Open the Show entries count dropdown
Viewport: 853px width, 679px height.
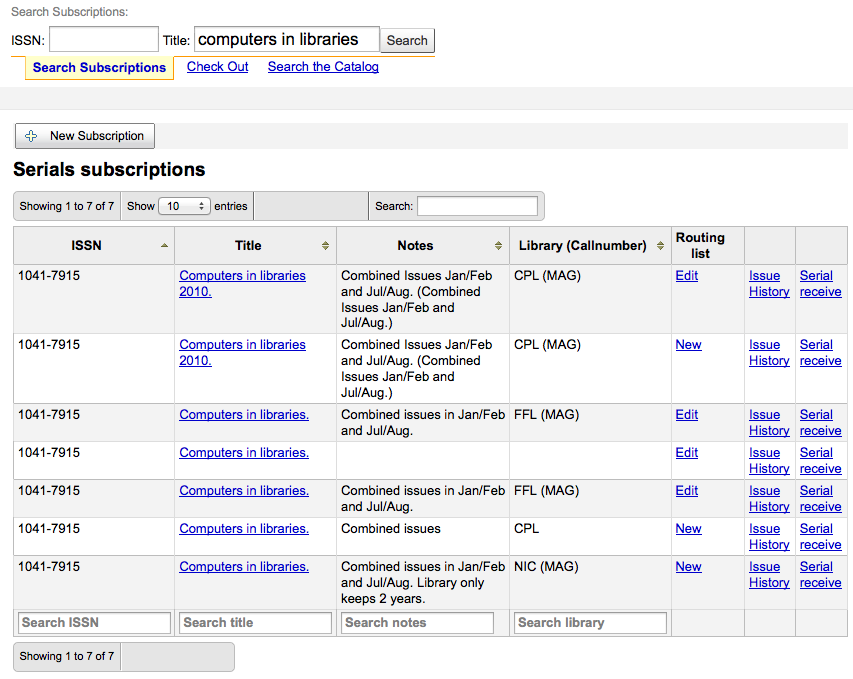coord(184,206)
